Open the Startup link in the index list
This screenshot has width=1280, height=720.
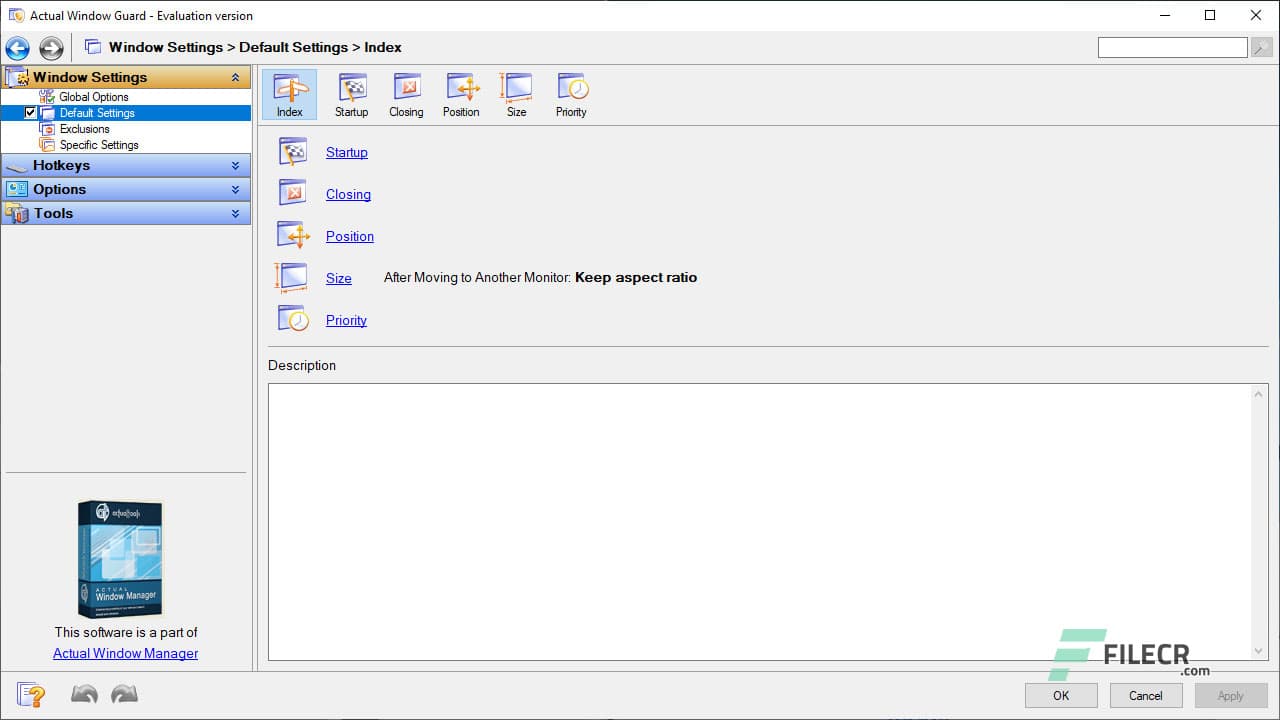coord(347,152)
